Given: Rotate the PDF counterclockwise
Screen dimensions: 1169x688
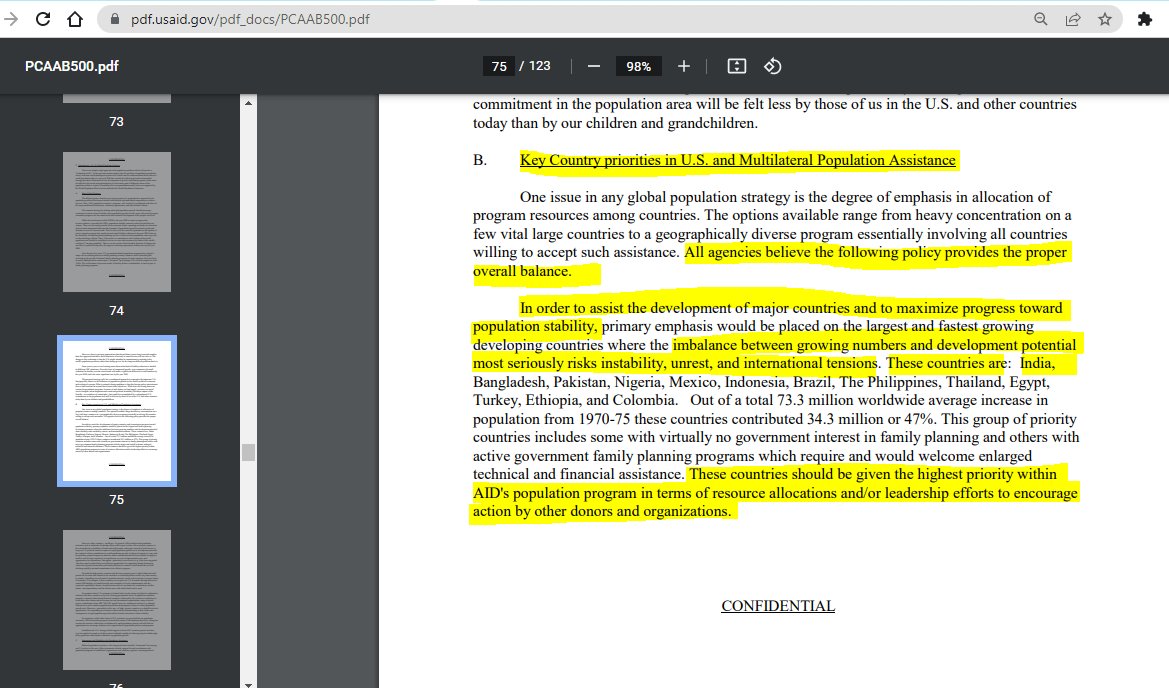Looking at the screenshot, I should [x=772, y=66].
